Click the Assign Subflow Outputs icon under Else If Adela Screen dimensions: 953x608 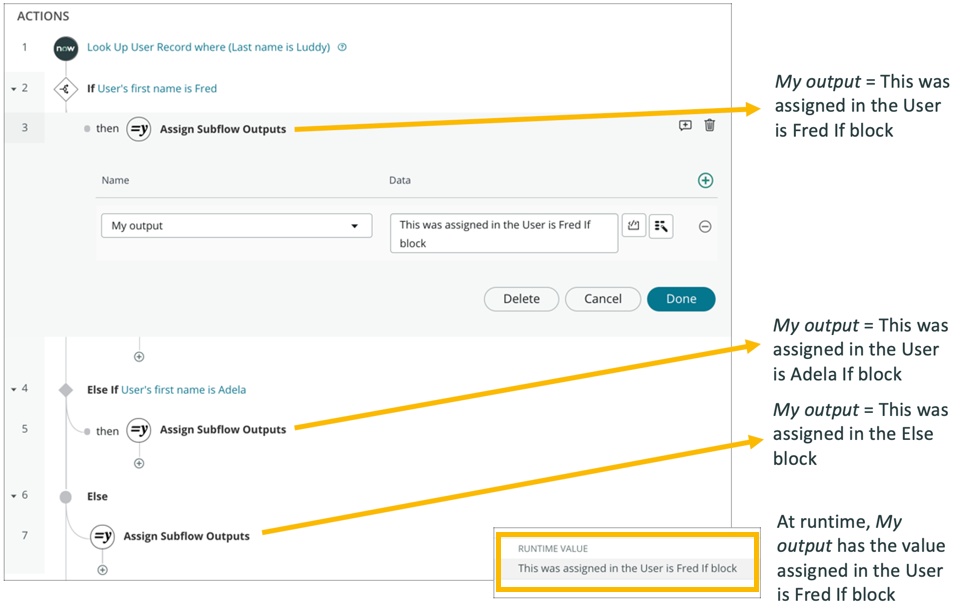pos(138,430)
